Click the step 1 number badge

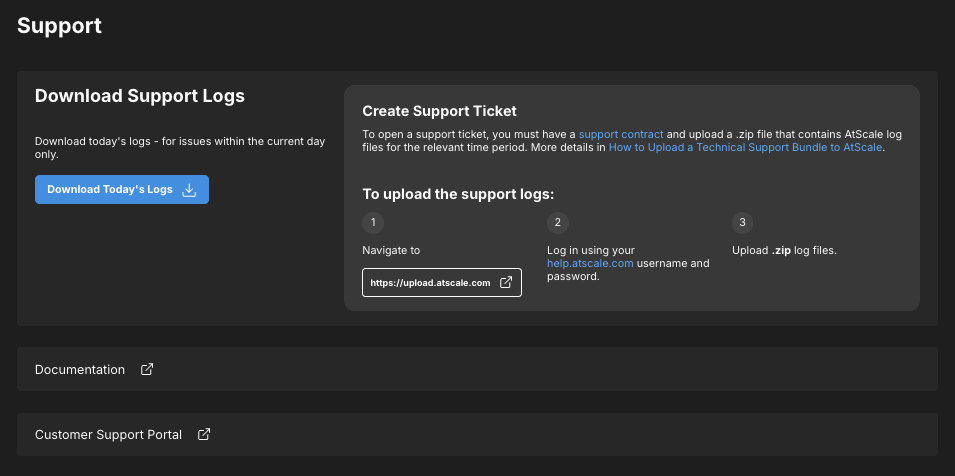(x=373, y=222)
